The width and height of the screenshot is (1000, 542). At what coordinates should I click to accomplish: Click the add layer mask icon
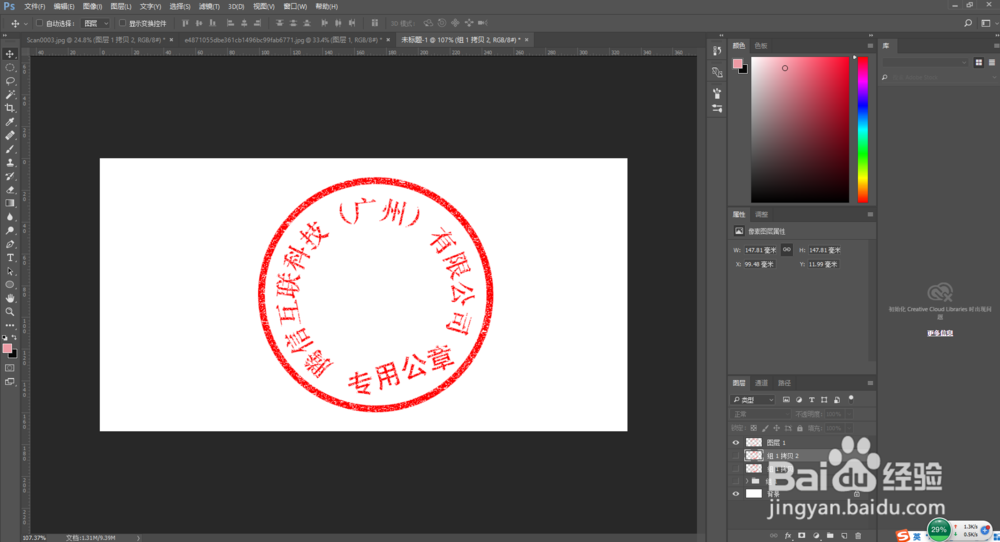tap(802, 536)
